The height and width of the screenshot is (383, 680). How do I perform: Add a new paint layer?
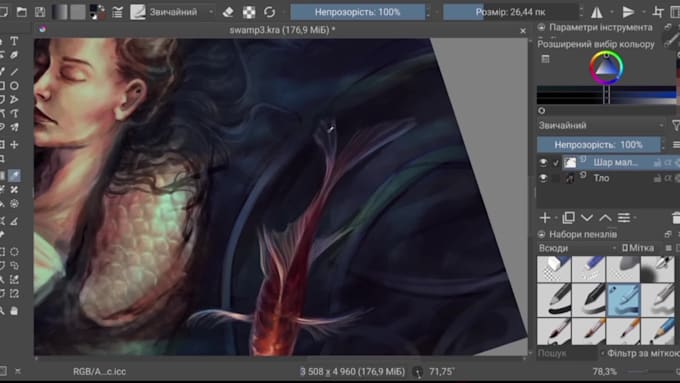[x=545, y=218]
